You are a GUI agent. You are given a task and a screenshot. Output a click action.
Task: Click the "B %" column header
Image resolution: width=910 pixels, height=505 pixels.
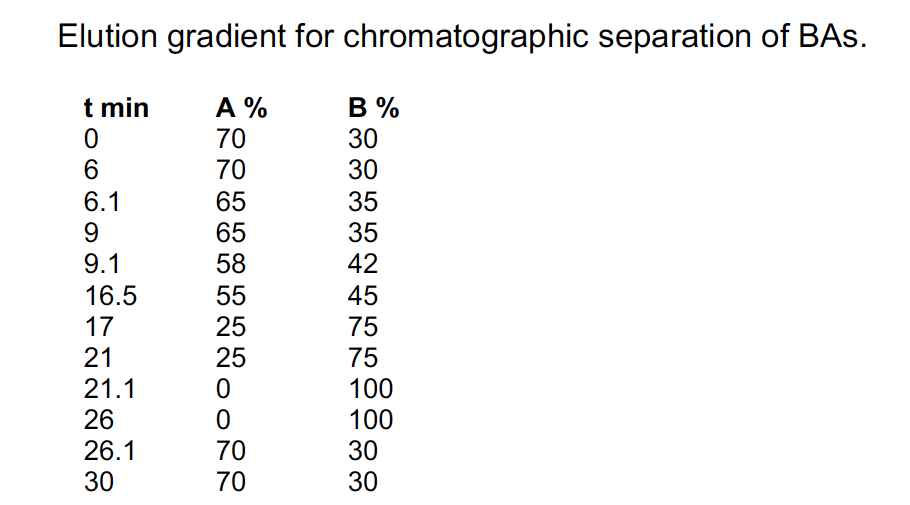point(373,108)
